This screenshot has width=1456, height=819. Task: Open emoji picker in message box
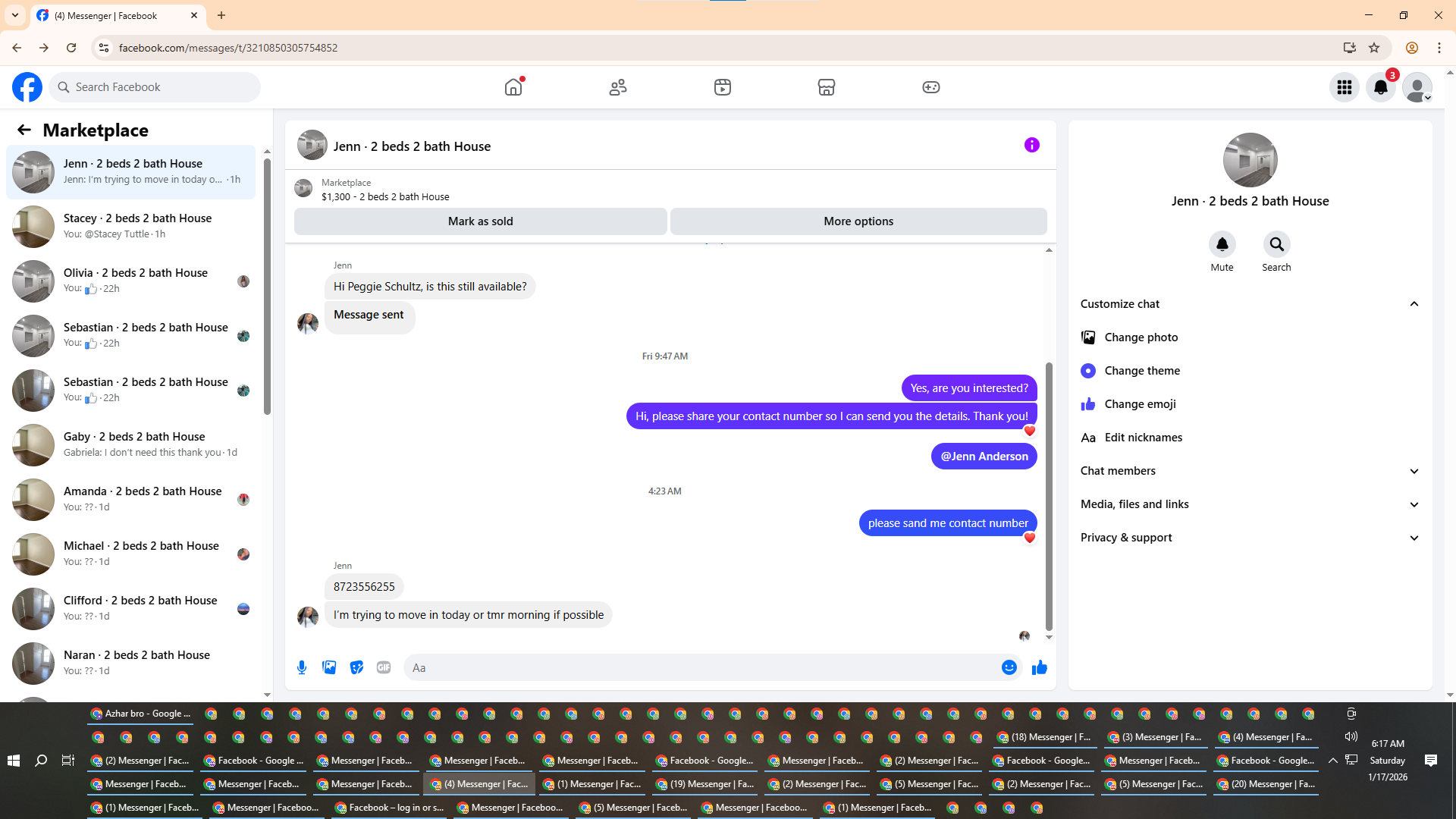coord(1009,667)
